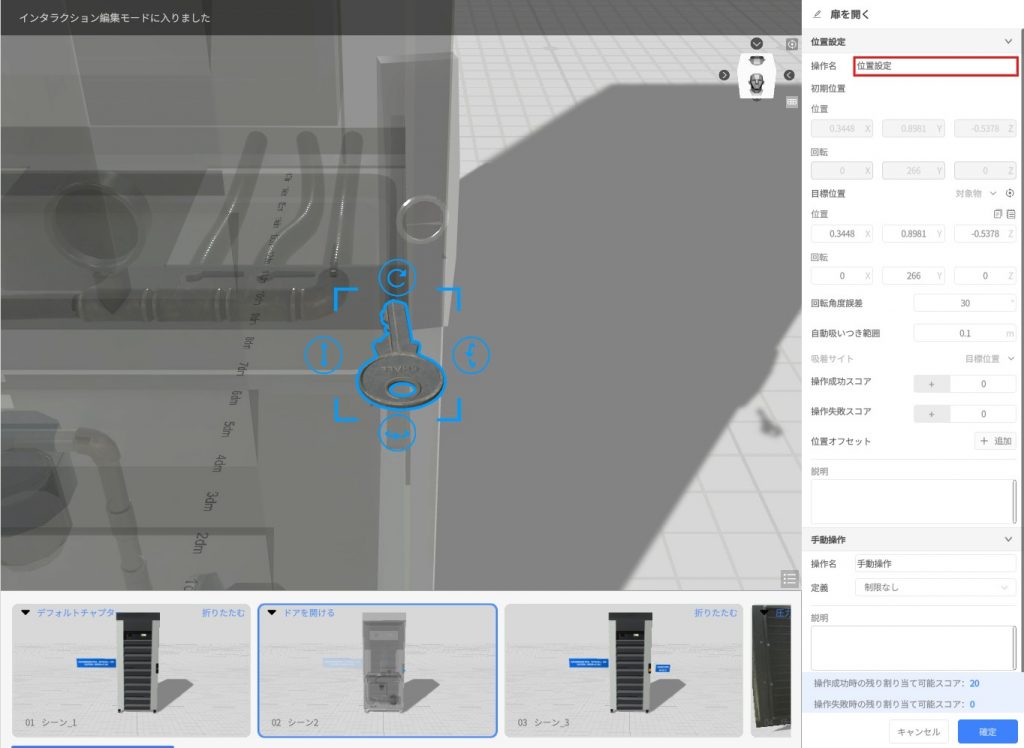
Task: Collapse the 手動操作 section
Action: pyautogui.click(x=1008, y=540)
